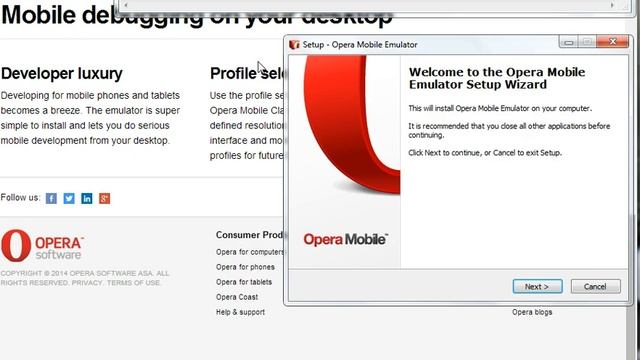
Task: Cancel the Opera Mobile Emulator setup wizard
Action: (x=596, y=287)
